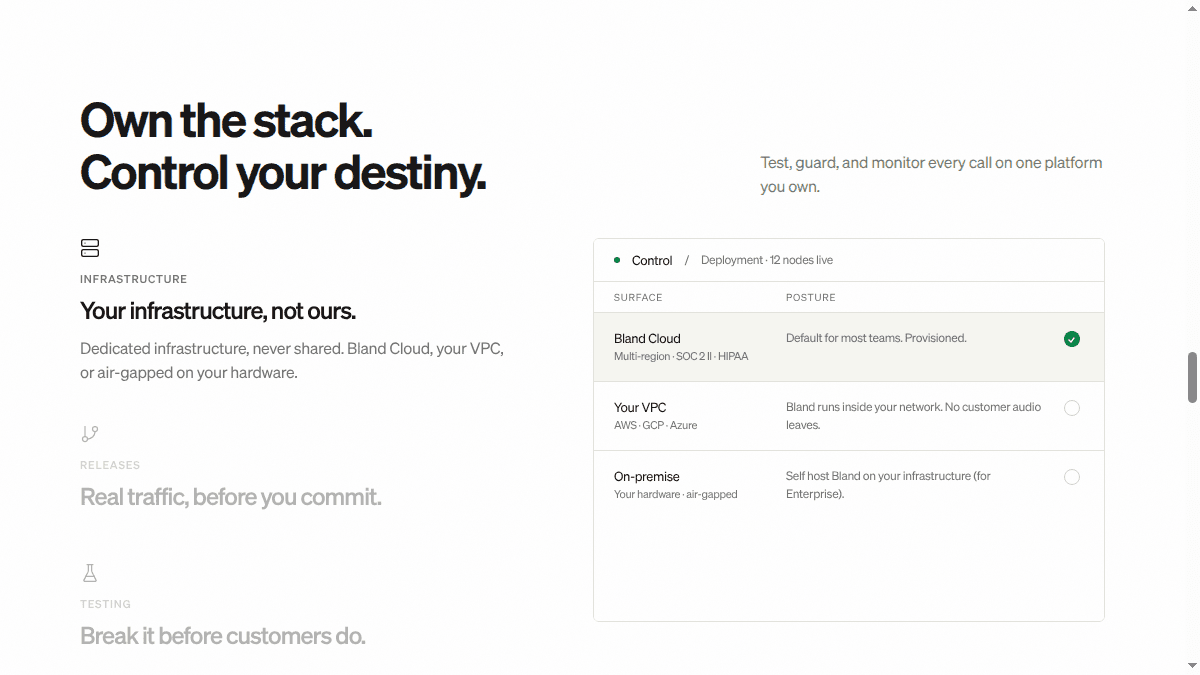
Task: Select the Your VPC radio button
Action: click(1072, 408)
